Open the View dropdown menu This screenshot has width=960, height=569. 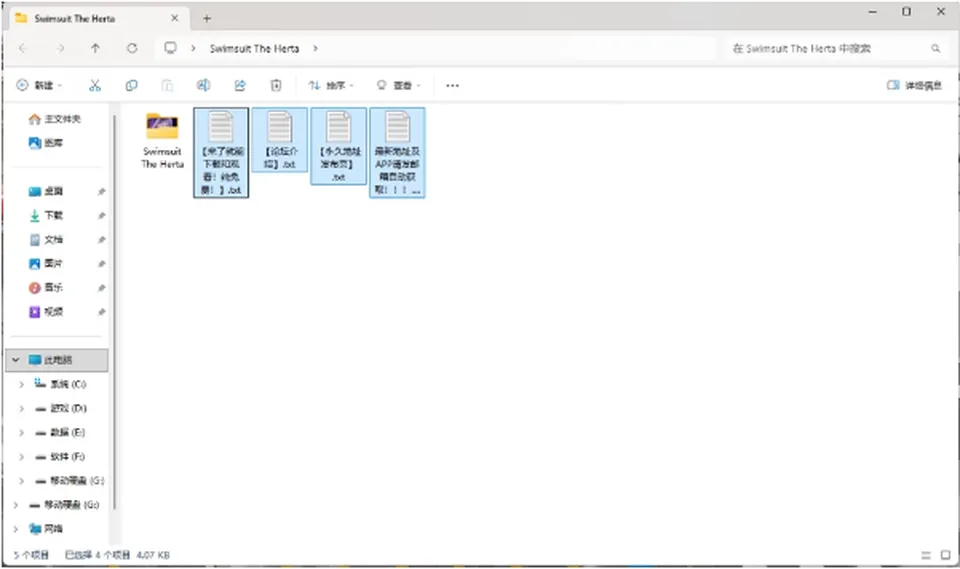[x=398, y=85]
